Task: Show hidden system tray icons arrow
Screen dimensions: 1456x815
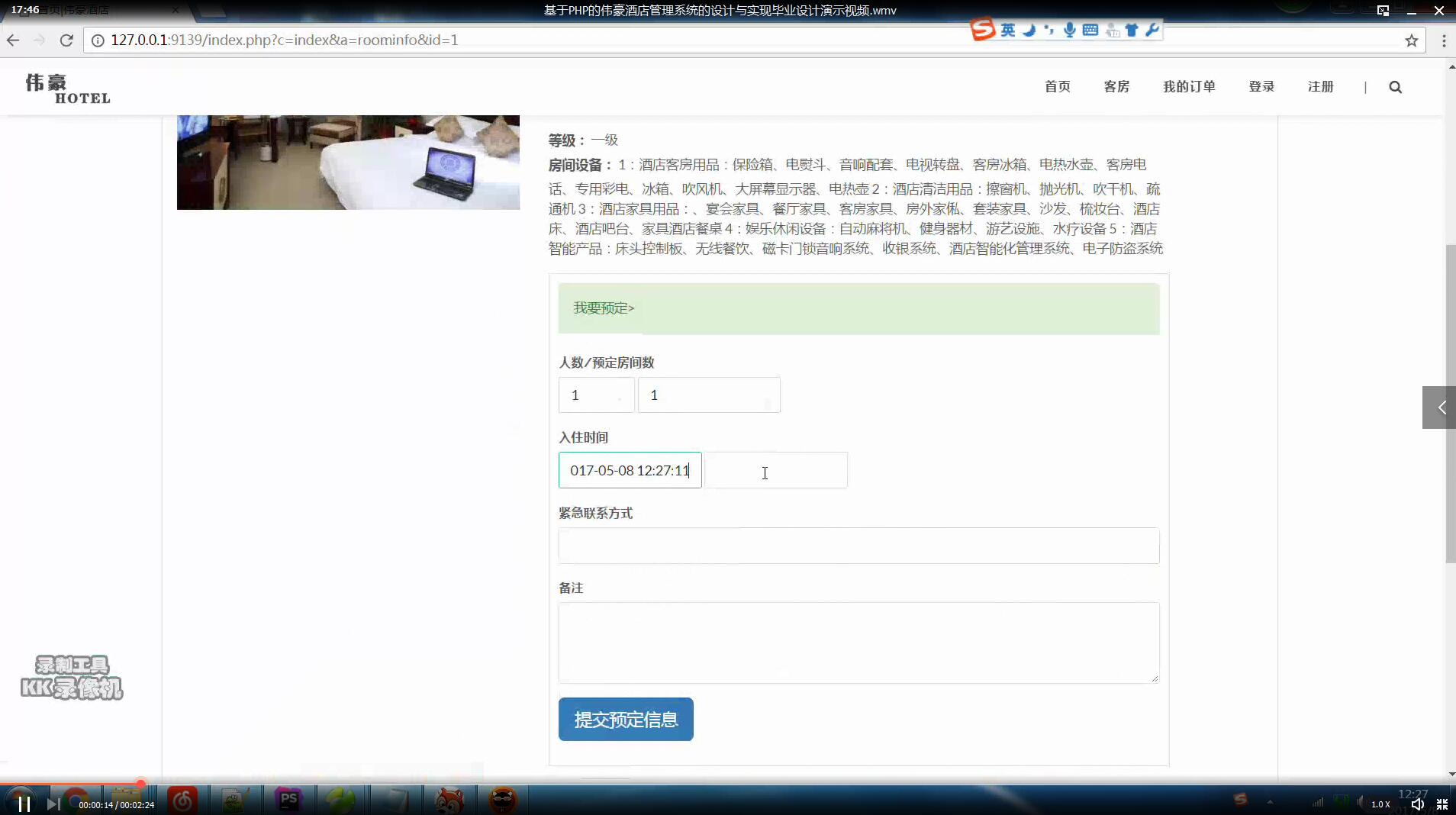Action: (x=1270, y=802)
